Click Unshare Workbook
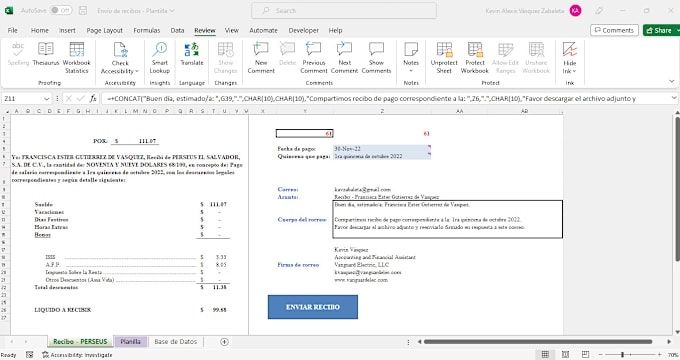The height and width of the screenshot is (360, 680). (x=536, y=58)
